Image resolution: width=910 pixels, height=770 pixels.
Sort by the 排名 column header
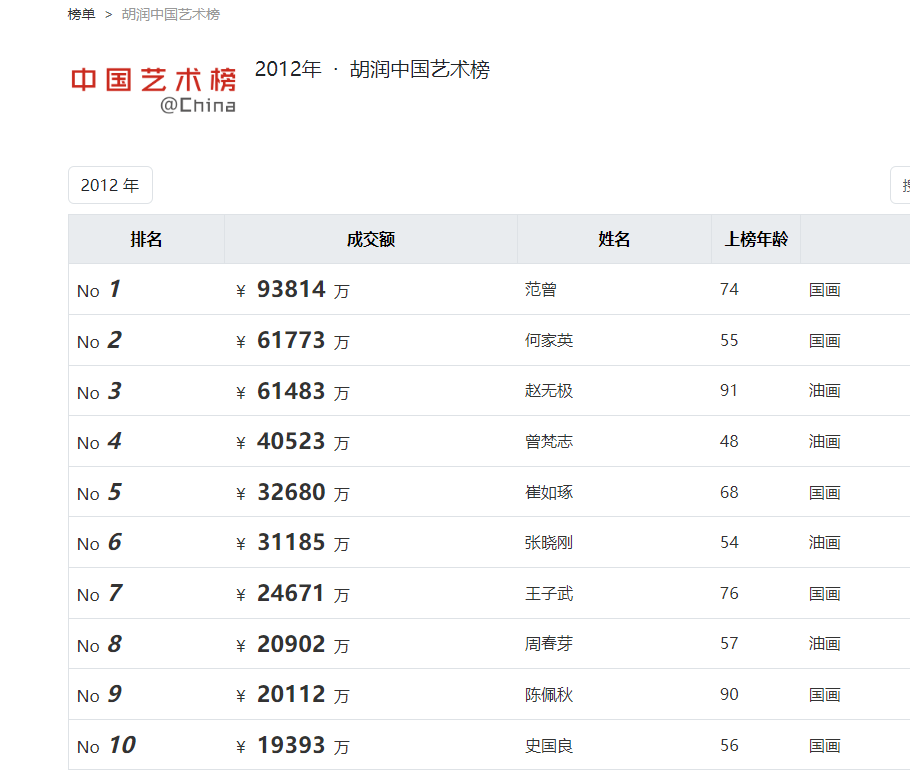[146, 239]
